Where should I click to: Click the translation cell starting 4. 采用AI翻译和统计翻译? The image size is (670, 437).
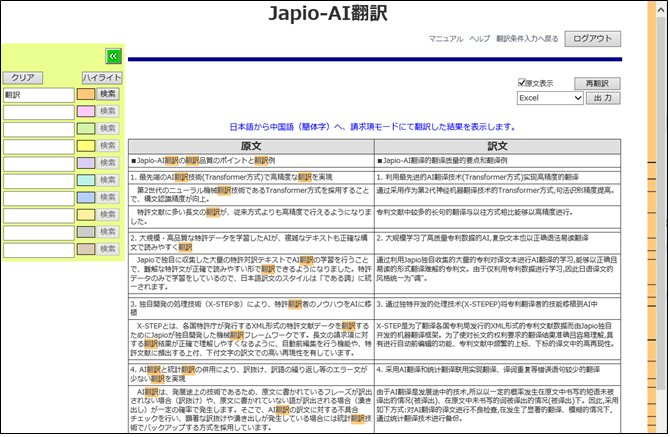pos(497,374)
